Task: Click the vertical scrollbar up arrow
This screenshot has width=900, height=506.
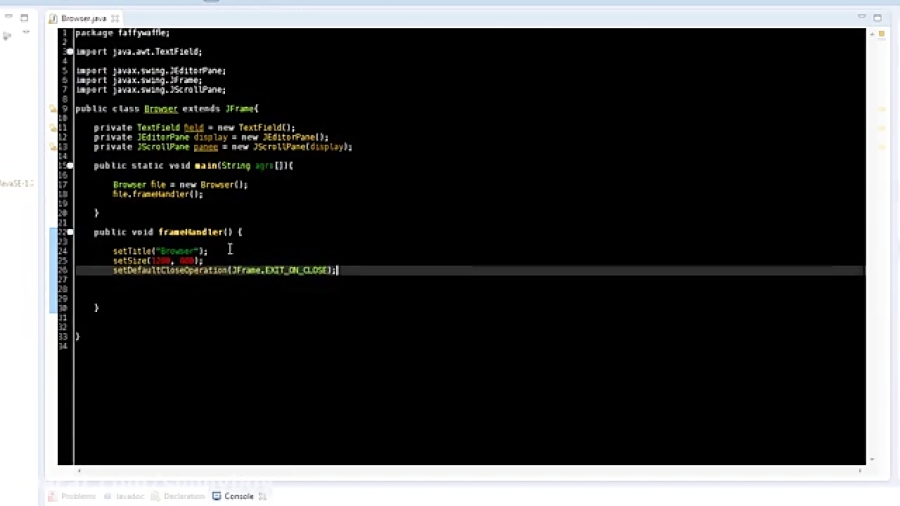Action: pos(872,34)
